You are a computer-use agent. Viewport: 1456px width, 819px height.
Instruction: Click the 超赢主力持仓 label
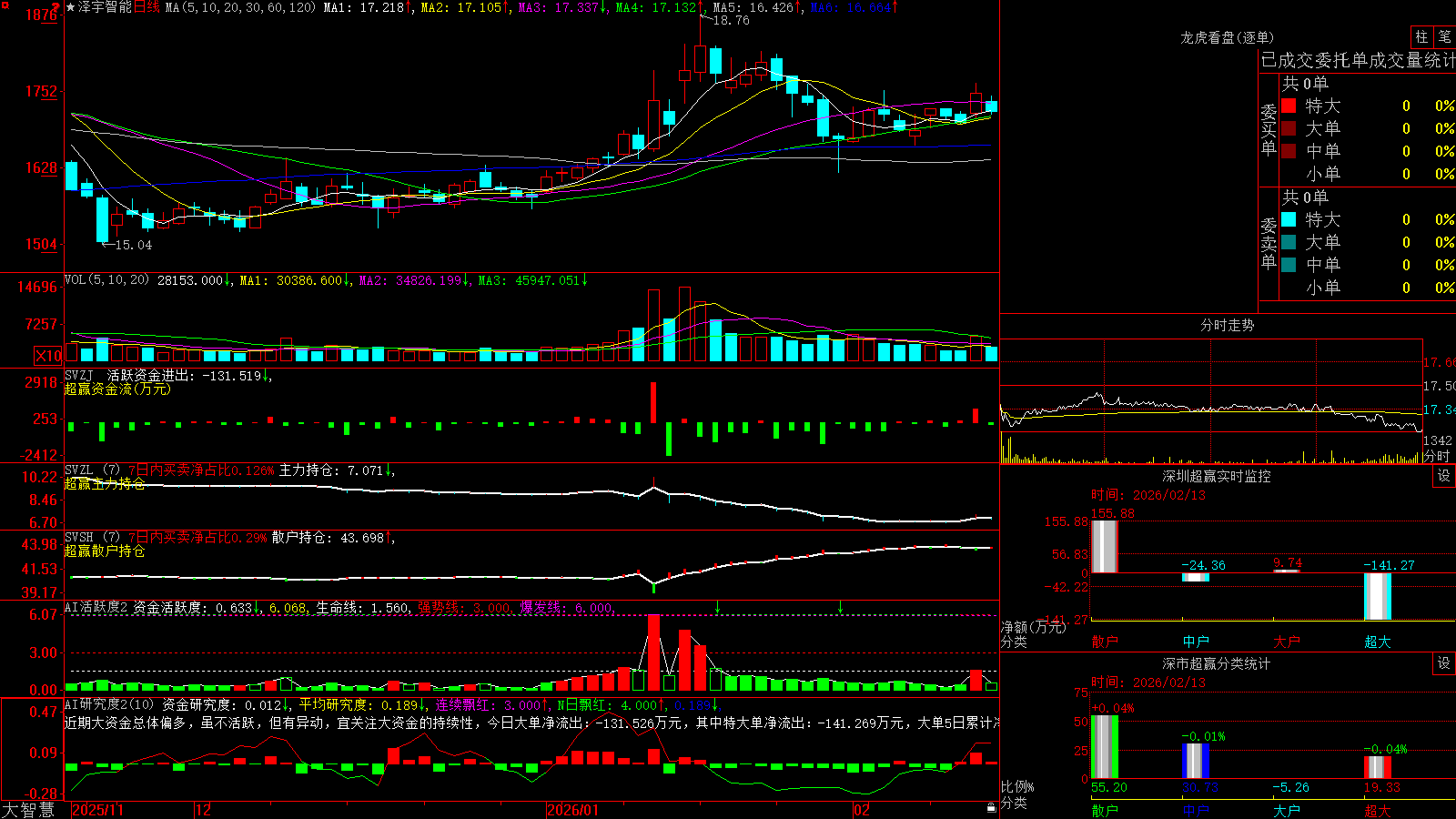[105, 483]
